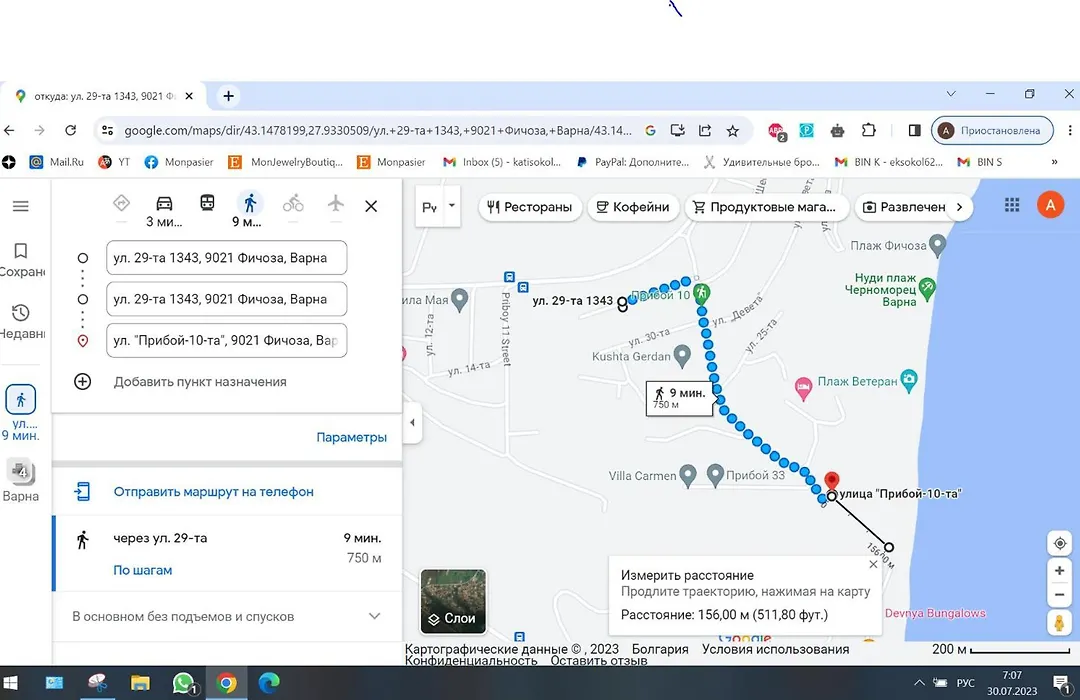Open Windows Start menu
This screenshot has height=700, width=1080.
point(10,683)
